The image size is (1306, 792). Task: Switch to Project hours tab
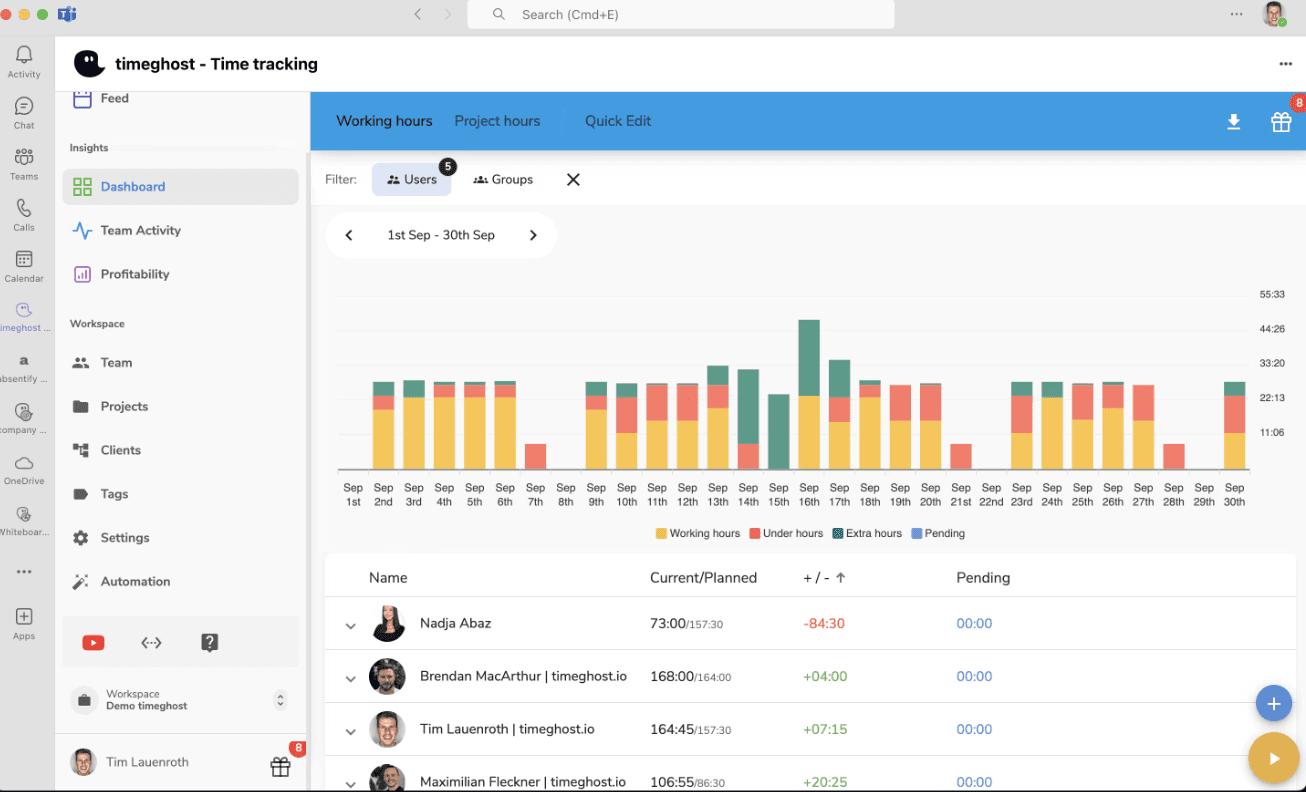(x=497, y=121)
